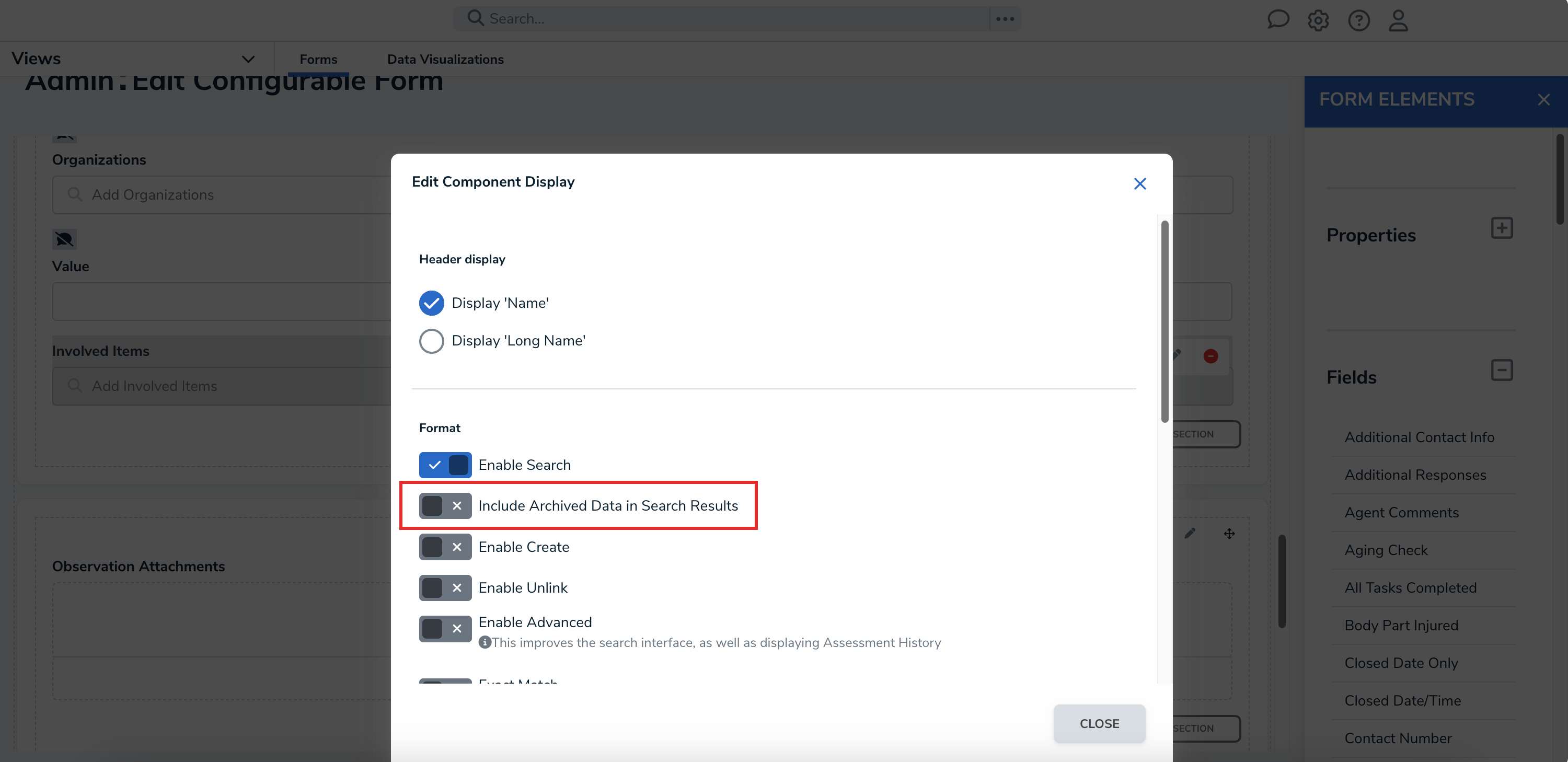Click the Forms tab
The width and height of the screenshot is (1568, 762).
(x=318, y=59)
